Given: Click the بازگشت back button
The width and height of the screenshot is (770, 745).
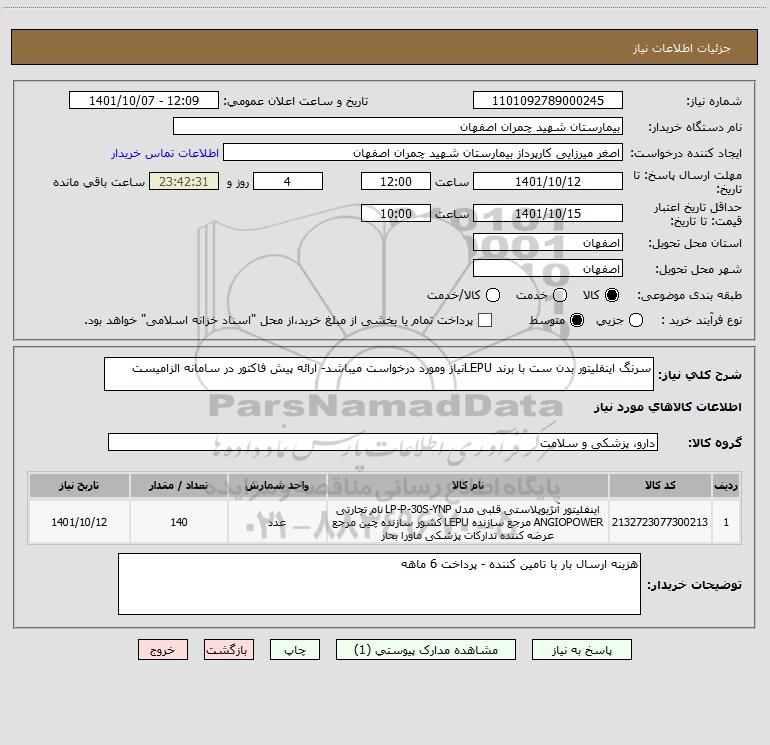Looking at the screenshot, I should pos(229,650).
